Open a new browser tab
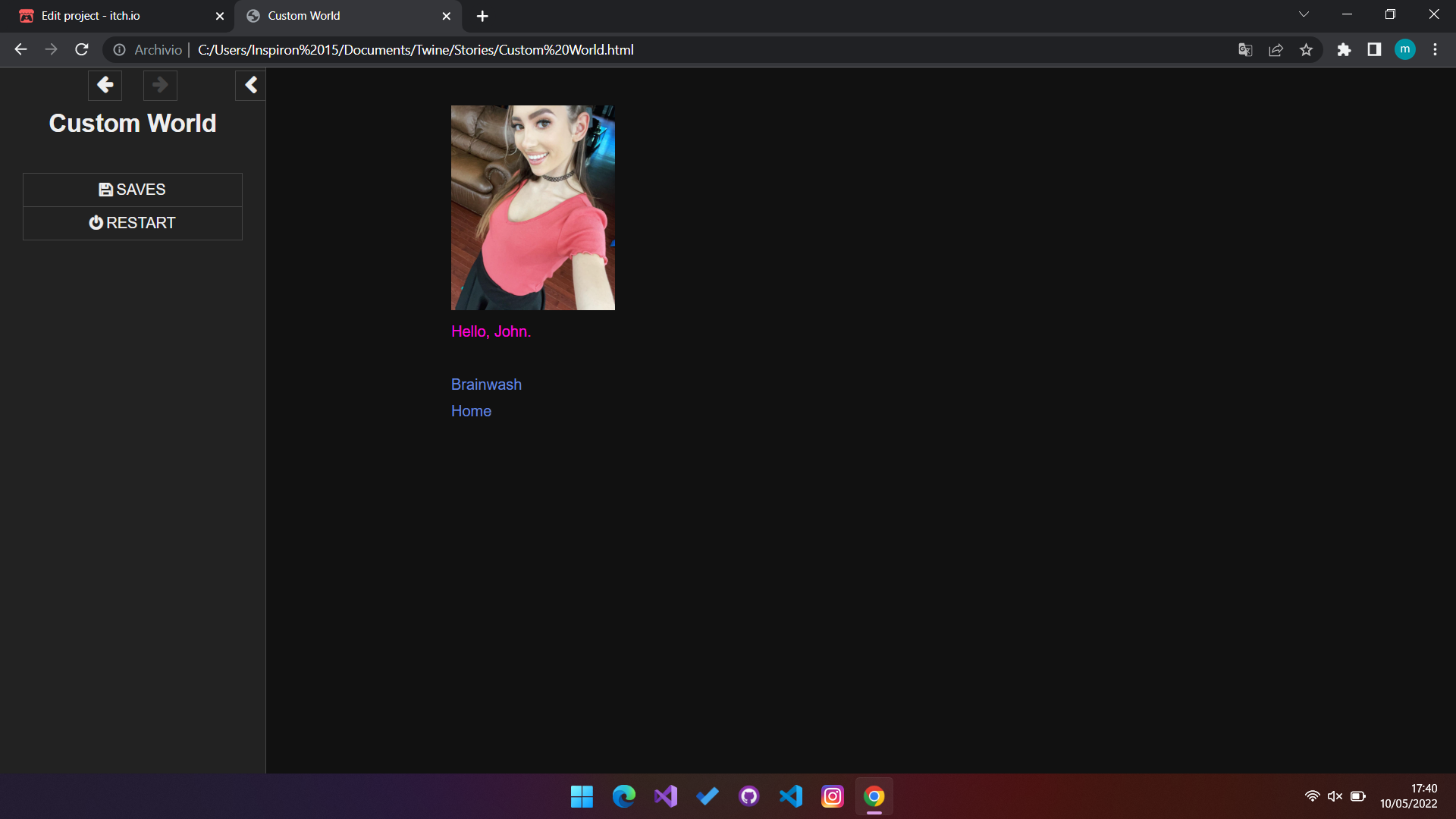 [x=482, y=16]
